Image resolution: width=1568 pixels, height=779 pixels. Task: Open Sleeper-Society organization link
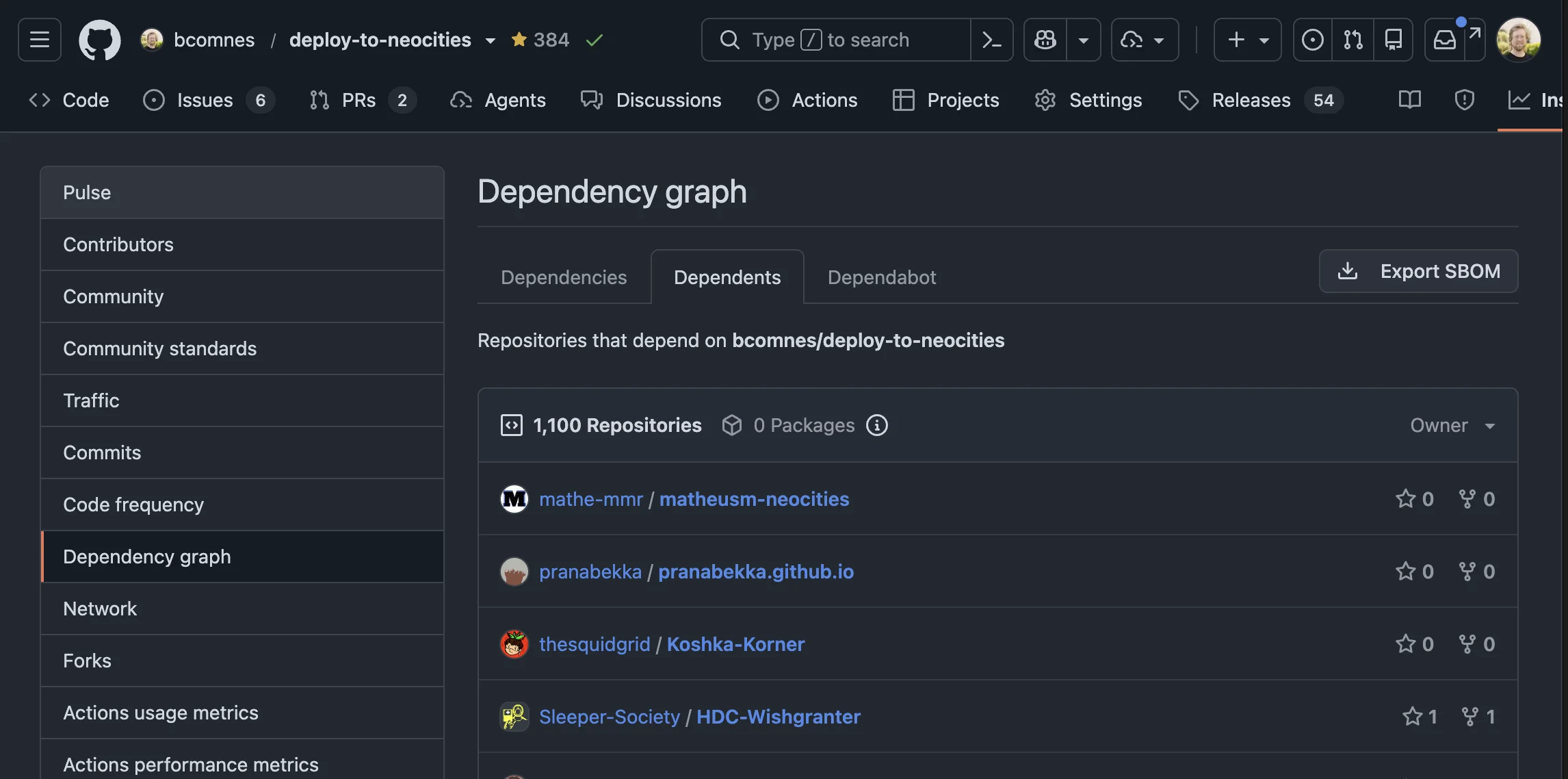610,717
